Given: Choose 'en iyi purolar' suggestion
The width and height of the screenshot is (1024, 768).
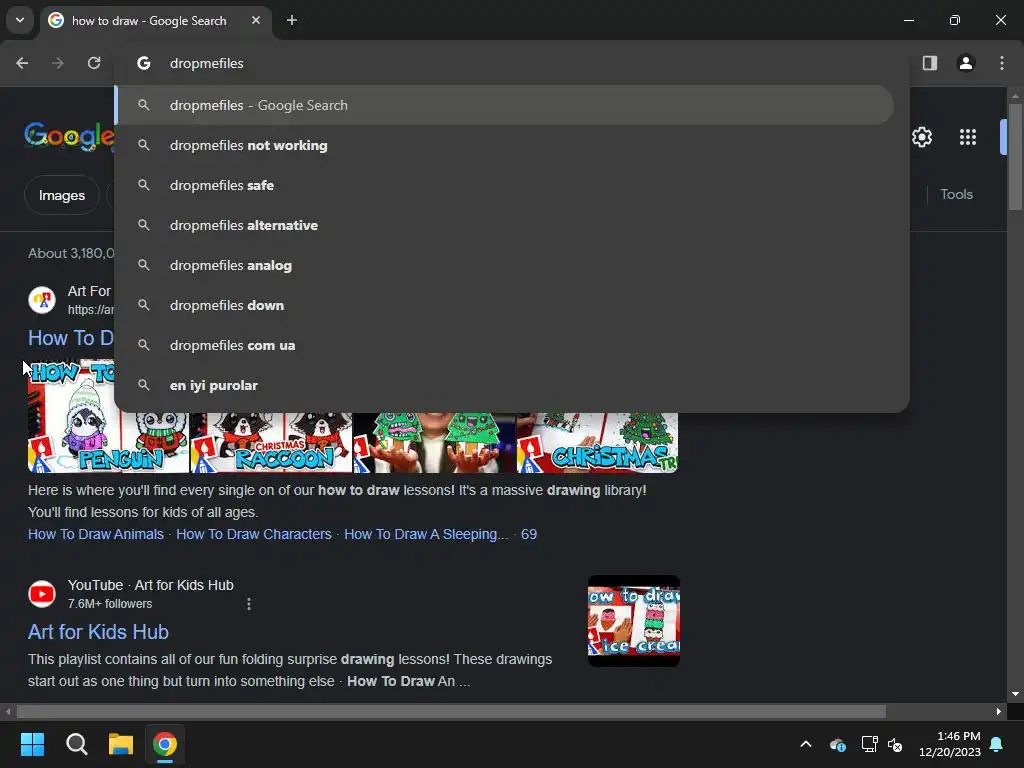Looking at the screenshot, I should point(504,385).
